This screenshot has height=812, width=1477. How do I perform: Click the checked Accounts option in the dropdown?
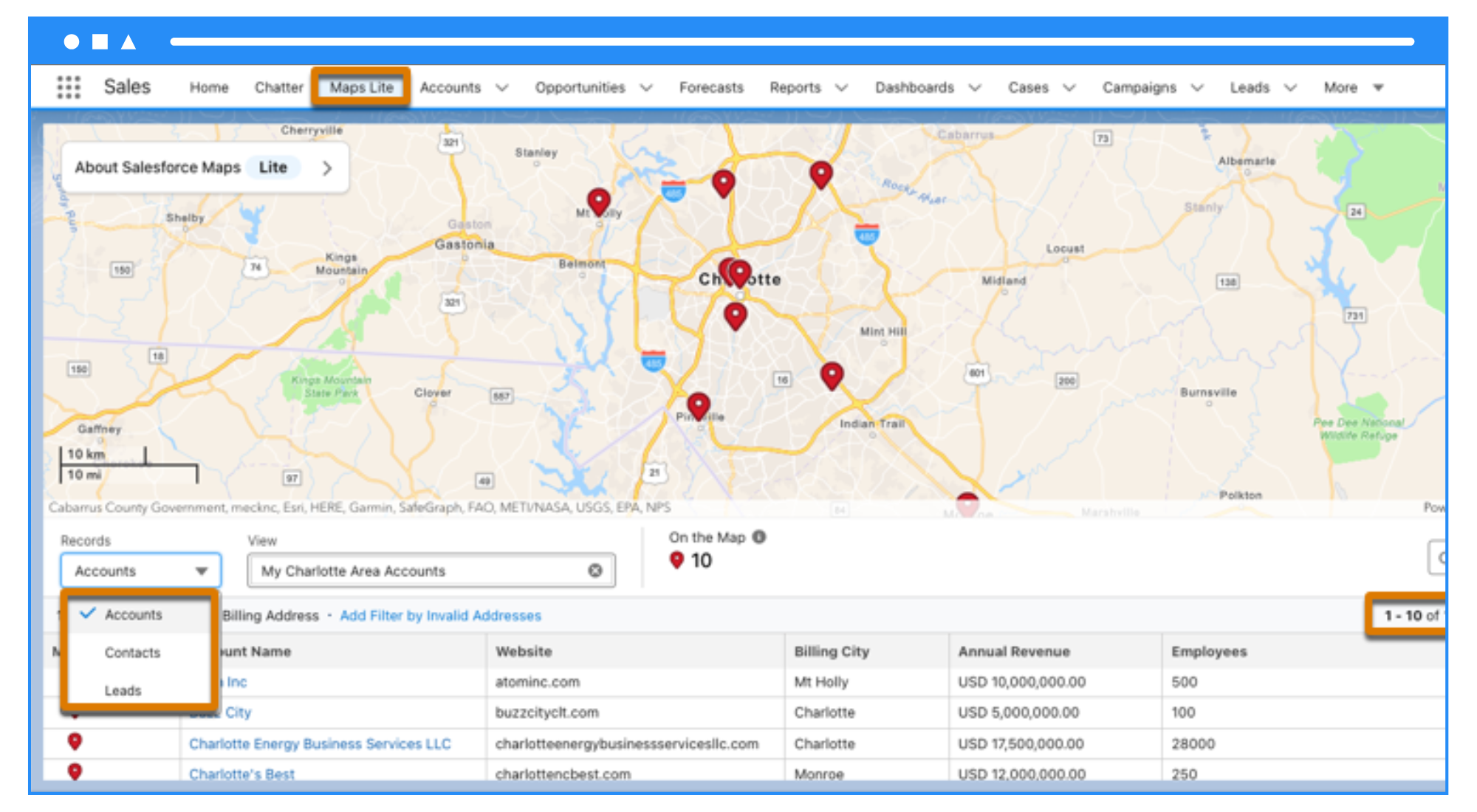point(134,614)
